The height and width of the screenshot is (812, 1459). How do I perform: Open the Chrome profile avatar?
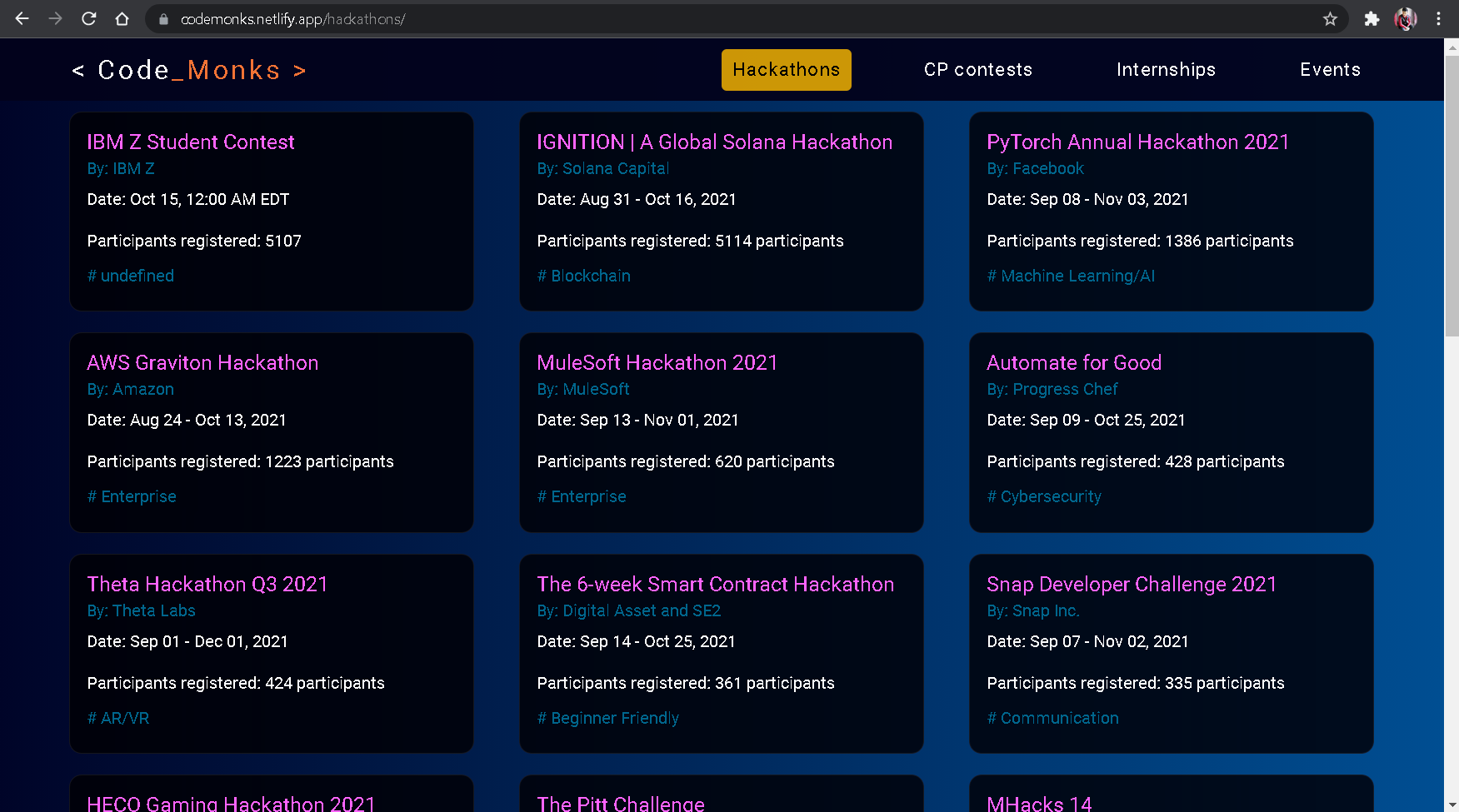pos(1406,18)
